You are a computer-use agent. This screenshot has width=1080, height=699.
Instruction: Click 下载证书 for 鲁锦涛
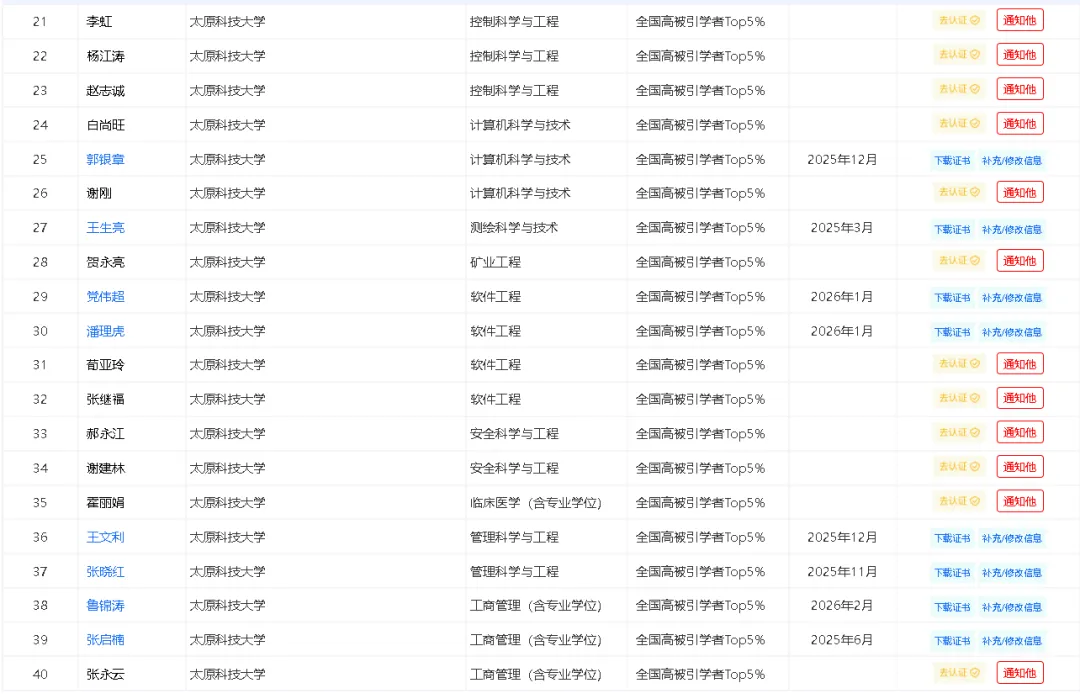coord(952,607)
